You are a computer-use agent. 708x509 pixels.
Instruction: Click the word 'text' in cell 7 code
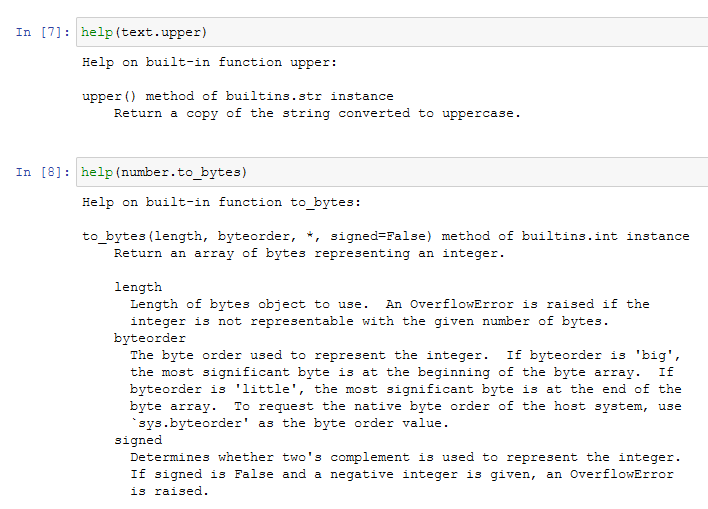[x=135, y=32]
